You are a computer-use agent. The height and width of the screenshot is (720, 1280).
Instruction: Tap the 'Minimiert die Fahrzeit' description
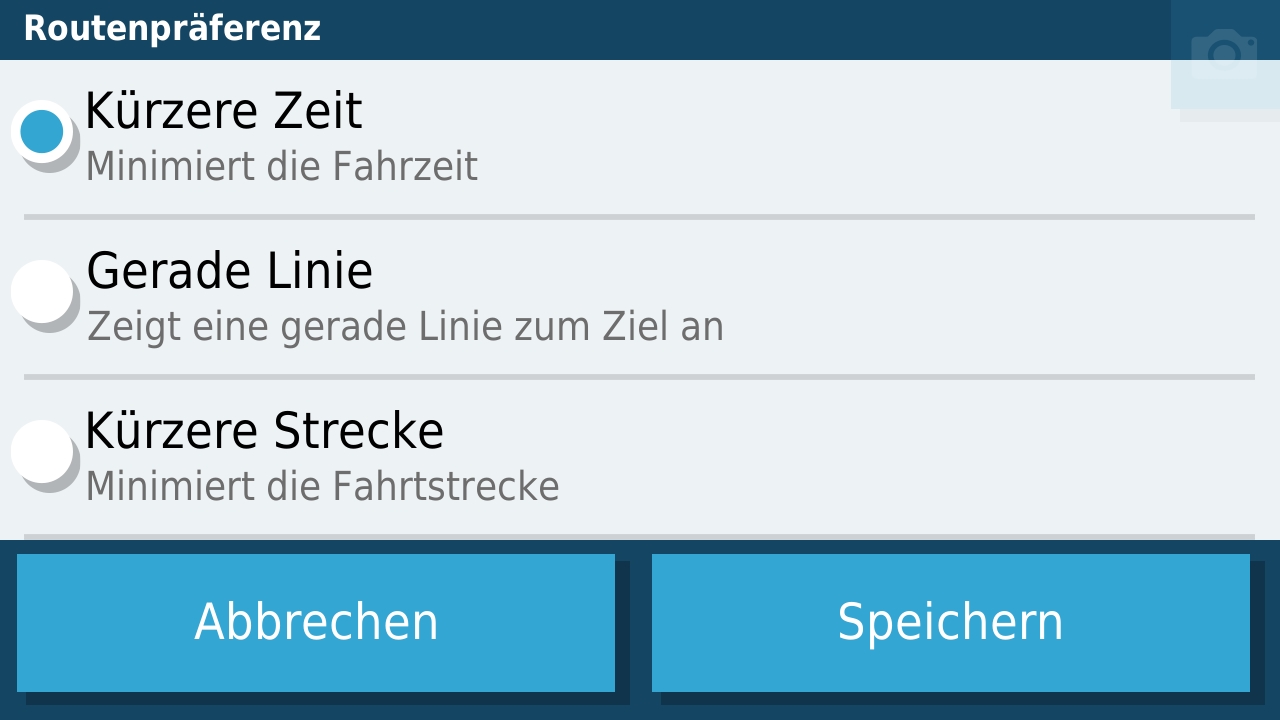point(281,167)
